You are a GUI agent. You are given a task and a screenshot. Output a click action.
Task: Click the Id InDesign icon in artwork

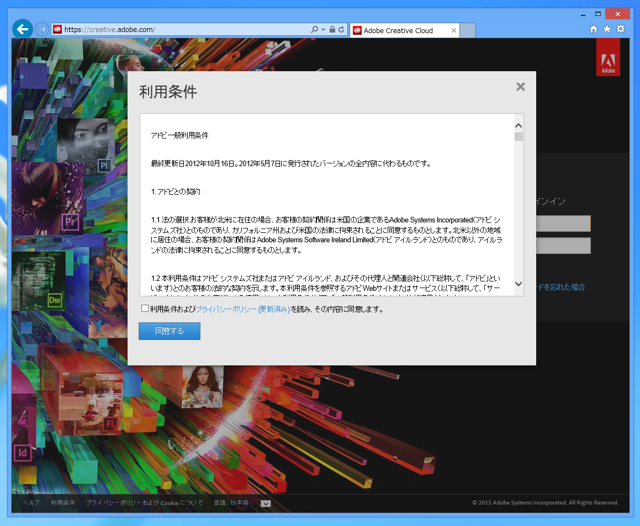coord(22,453)
